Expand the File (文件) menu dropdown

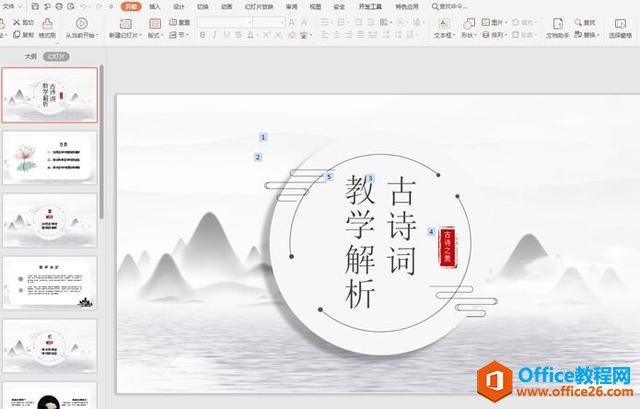coord(22,6)
